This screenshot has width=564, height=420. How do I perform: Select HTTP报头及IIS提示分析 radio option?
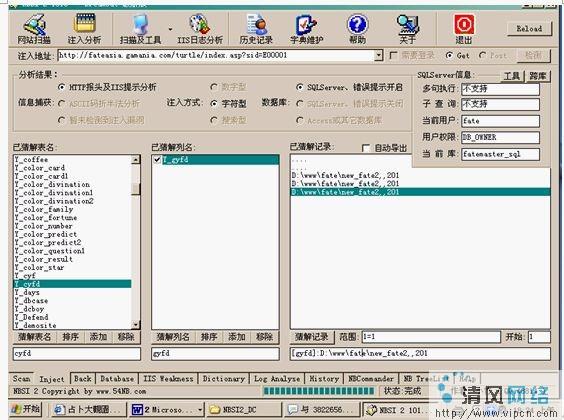pyautogui.click(x=62, y=87)
